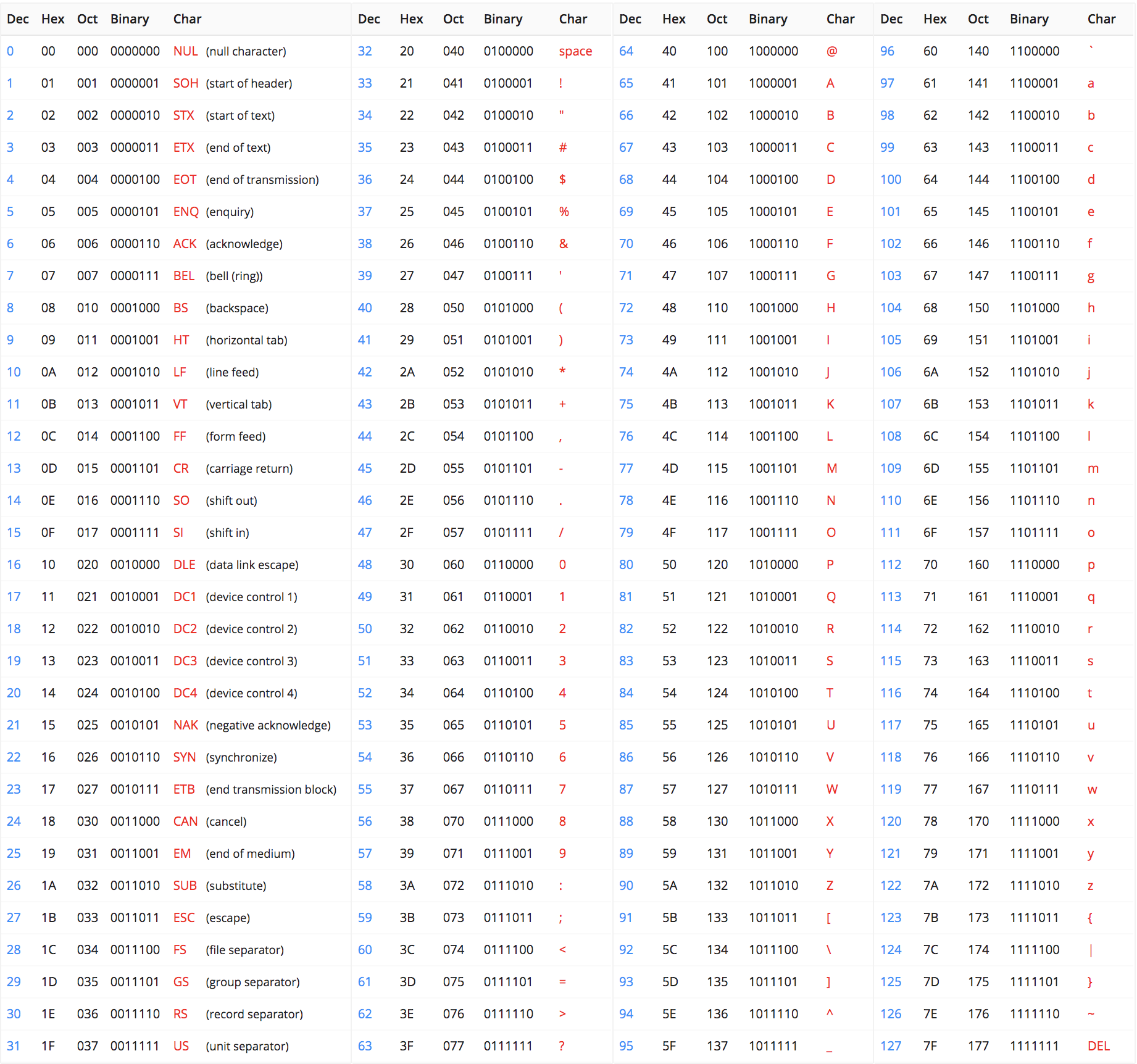The width and height of the screenshot is (1137, 1064).
Task: Click the Char column header
Action: coord(187,19)
